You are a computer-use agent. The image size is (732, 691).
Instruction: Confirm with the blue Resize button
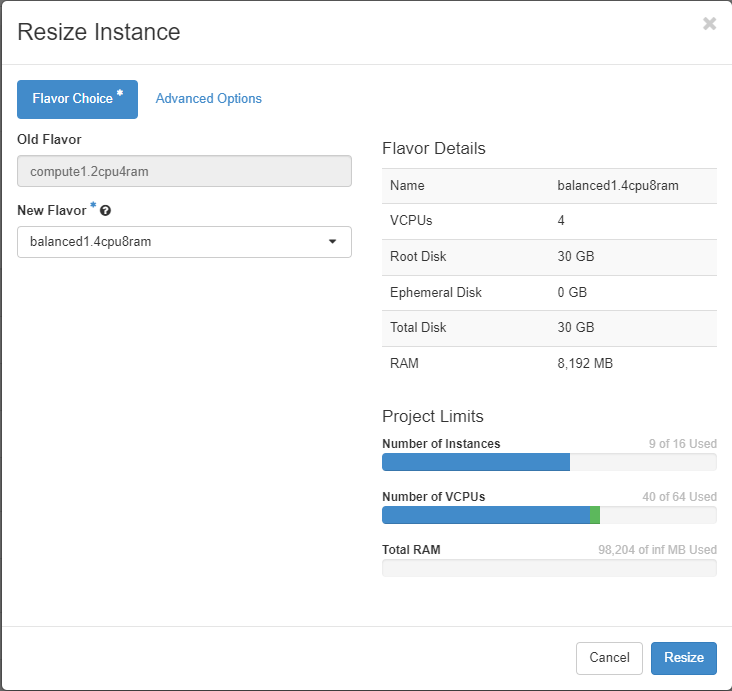click(x=683, y=658)
